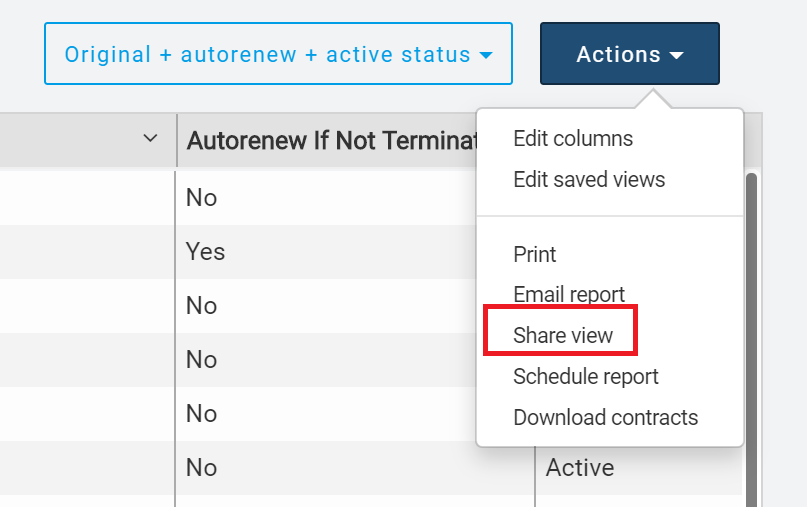Viewport: 807px width, 507px height.
Task: Expand the column header chevron
Action: [150, 138]
